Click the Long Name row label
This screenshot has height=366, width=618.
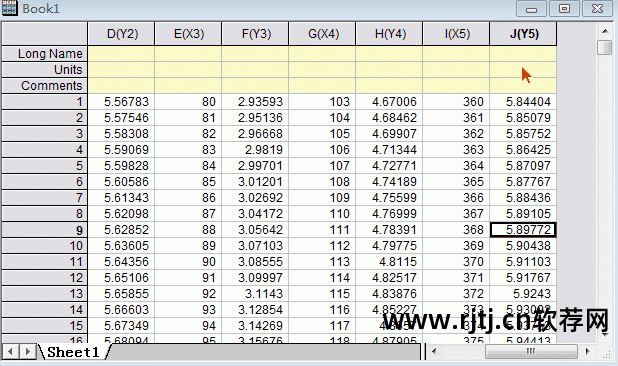click(x=45, y=54)
